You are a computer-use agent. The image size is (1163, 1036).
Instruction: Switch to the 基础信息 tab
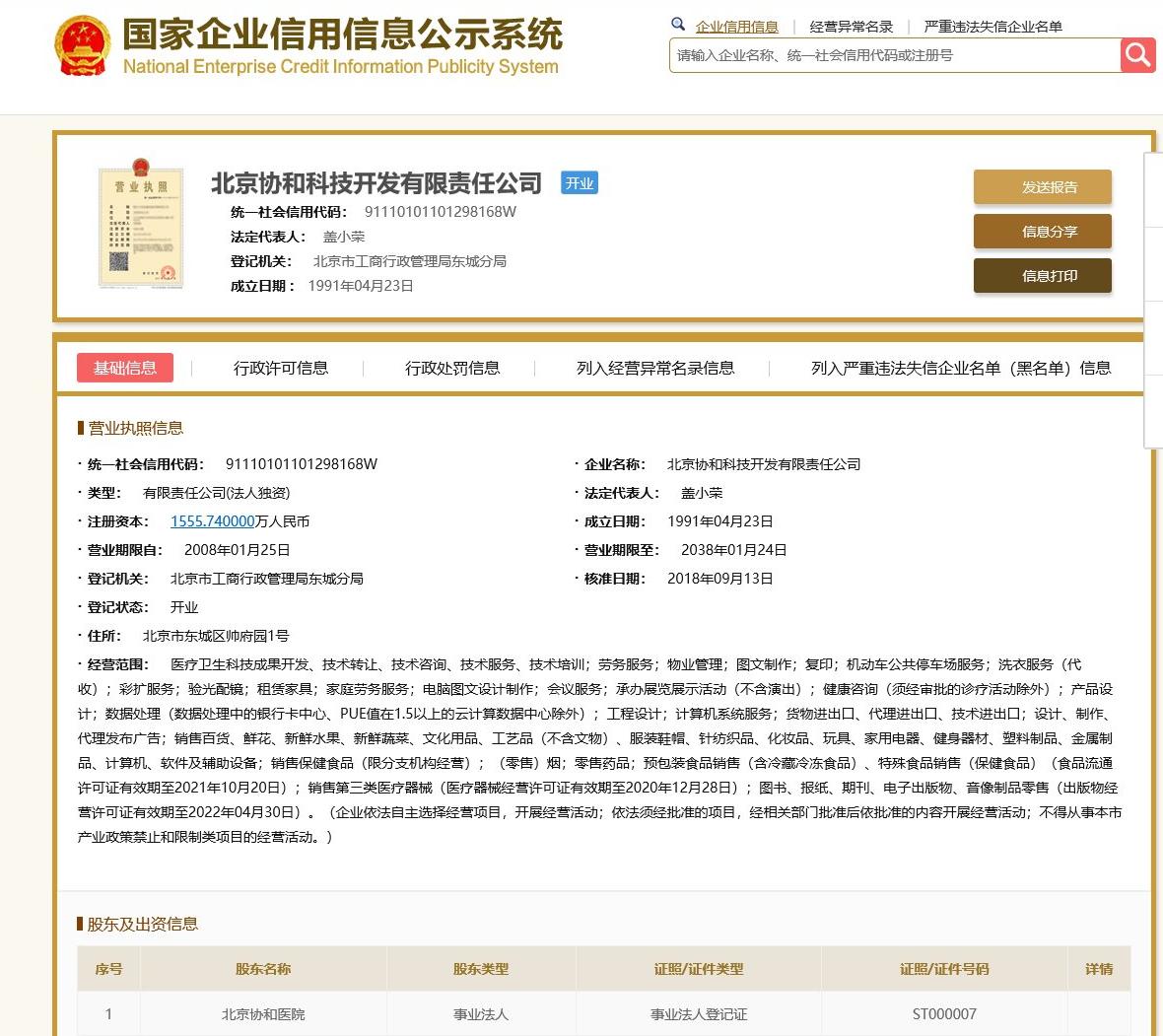click(x=125, y=367)
